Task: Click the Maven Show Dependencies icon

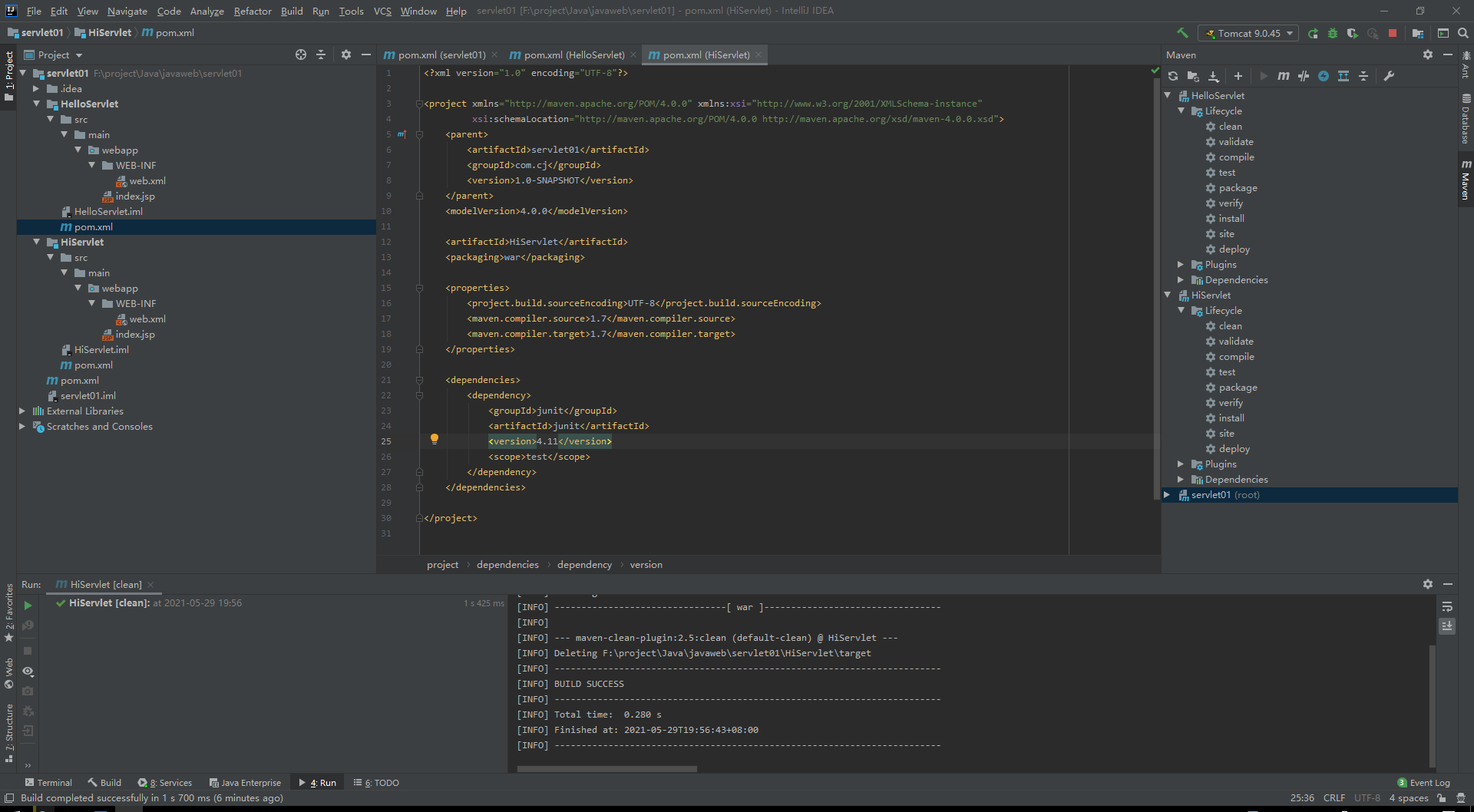Action: click(x=1343, y=76)
